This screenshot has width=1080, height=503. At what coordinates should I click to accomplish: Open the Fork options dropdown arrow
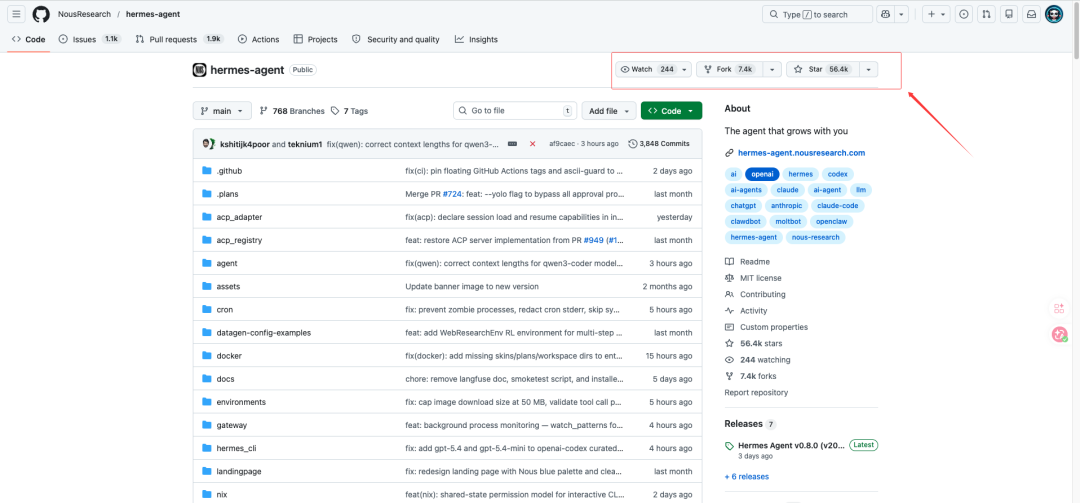pyautogui.click(x=773, y=69)
